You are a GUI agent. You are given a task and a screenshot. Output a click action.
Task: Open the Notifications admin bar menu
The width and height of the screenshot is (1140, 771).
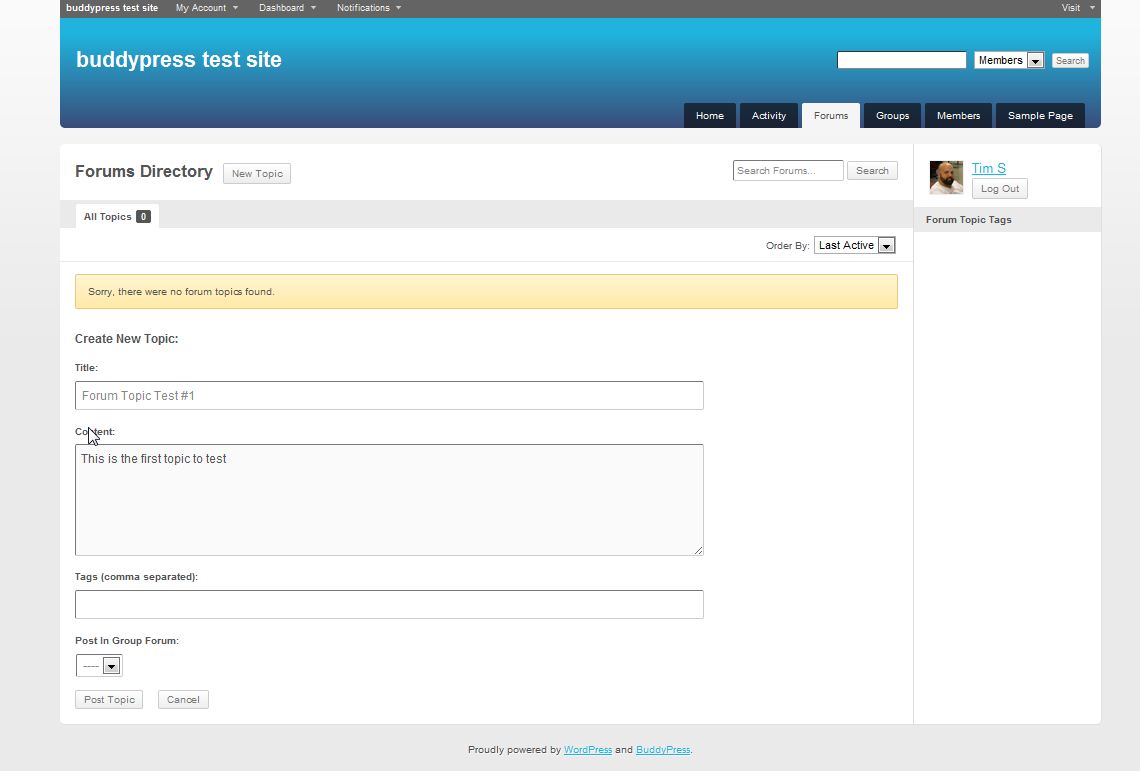coord(369,8)
